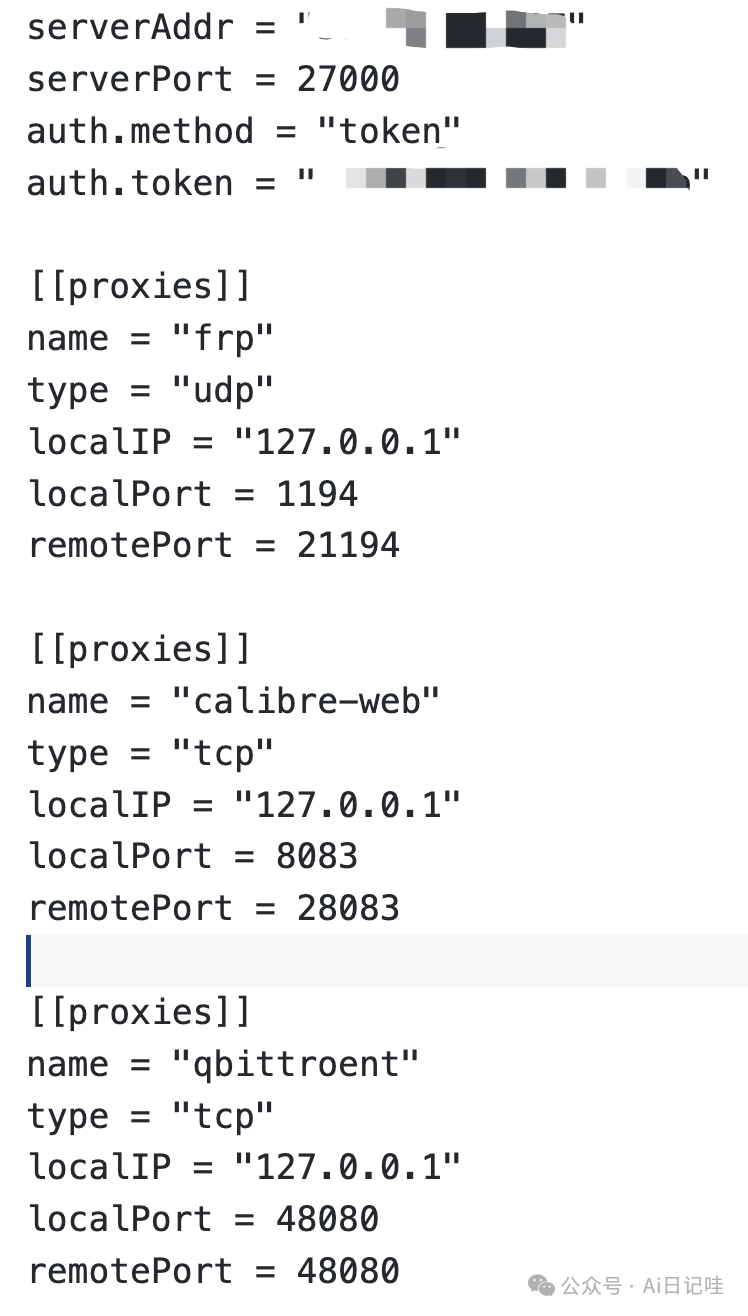Click the auth.method "token" value
The height and width of the screenshot is (1316, 748).
click(x=389, y=131)
